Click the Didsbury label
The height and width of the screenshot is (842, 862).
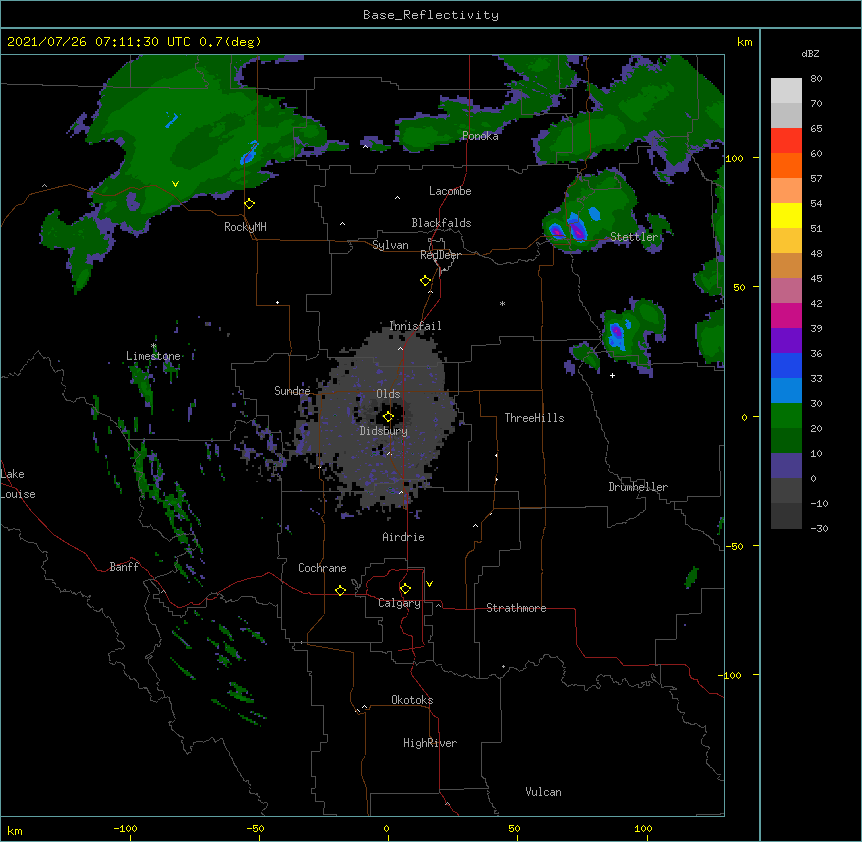pyautogui.click(x=384, y=431)
